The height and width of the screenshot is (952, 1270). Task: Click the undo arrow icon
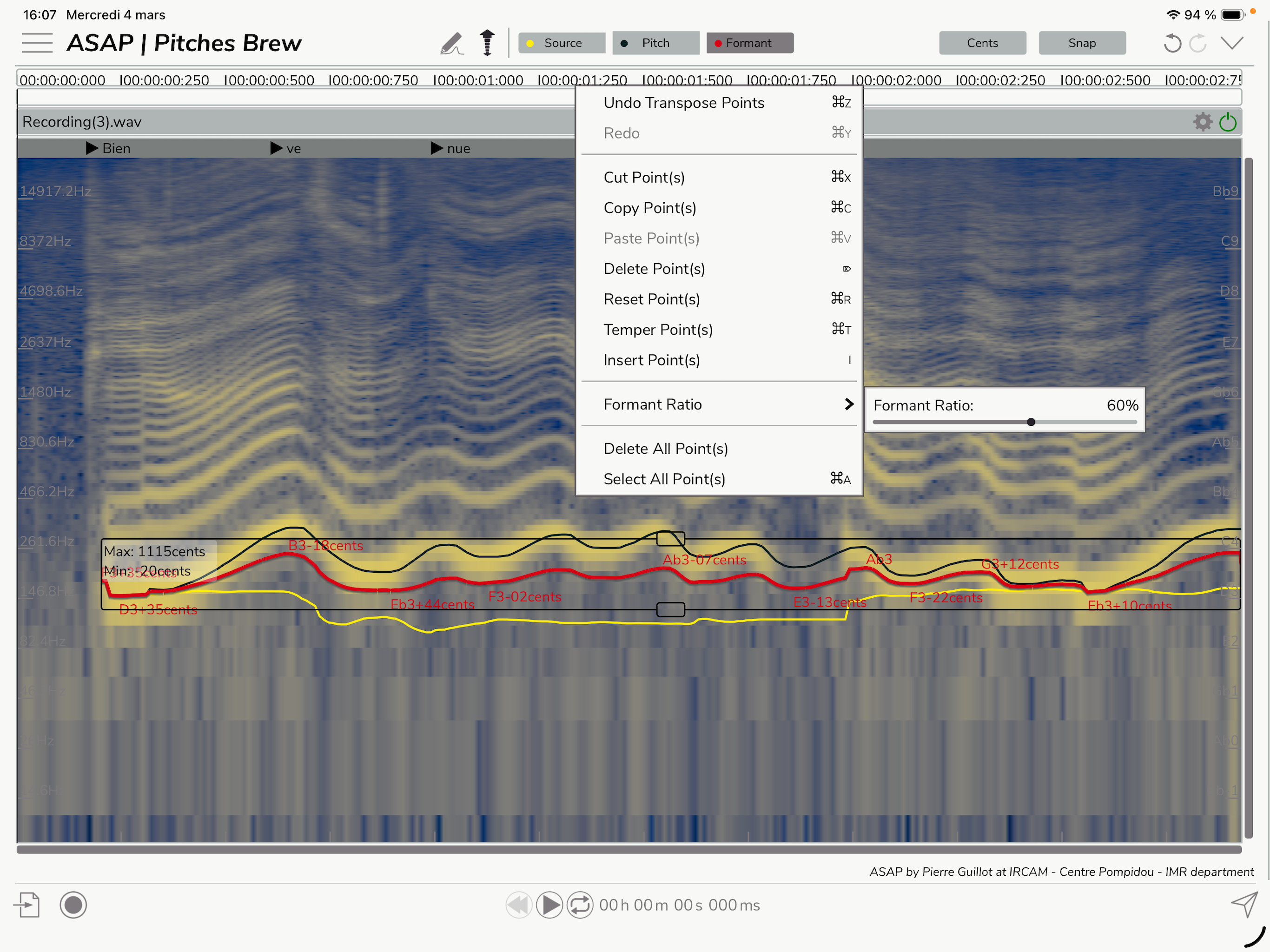click(x=1172, y=44)
